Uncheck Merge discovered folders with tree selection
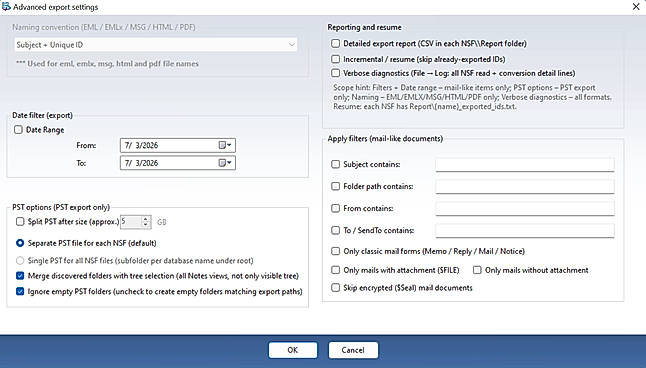 coord(20,276)
